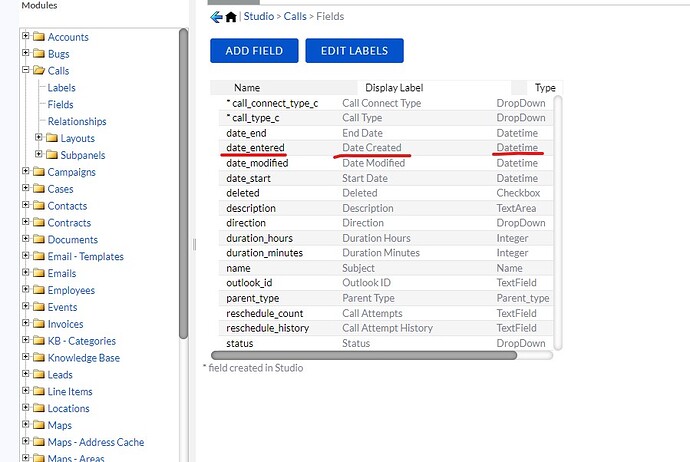Open the date_entered field row

point(386,148)
